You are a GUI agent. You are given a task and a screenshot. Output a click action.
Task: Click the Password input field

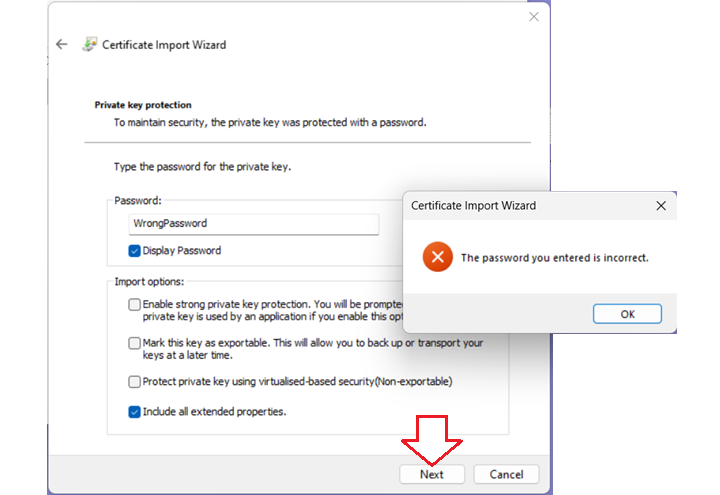[x=253, y=224]
